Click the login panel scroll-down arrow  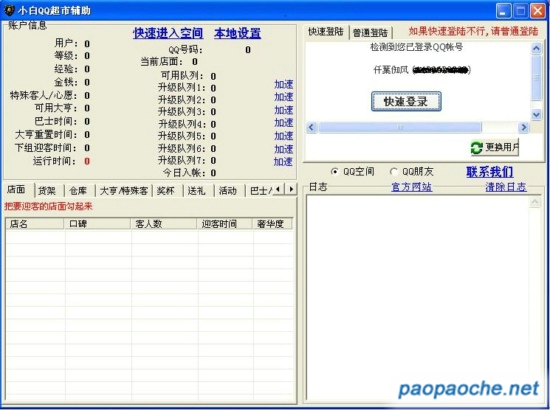pos(536,114)
